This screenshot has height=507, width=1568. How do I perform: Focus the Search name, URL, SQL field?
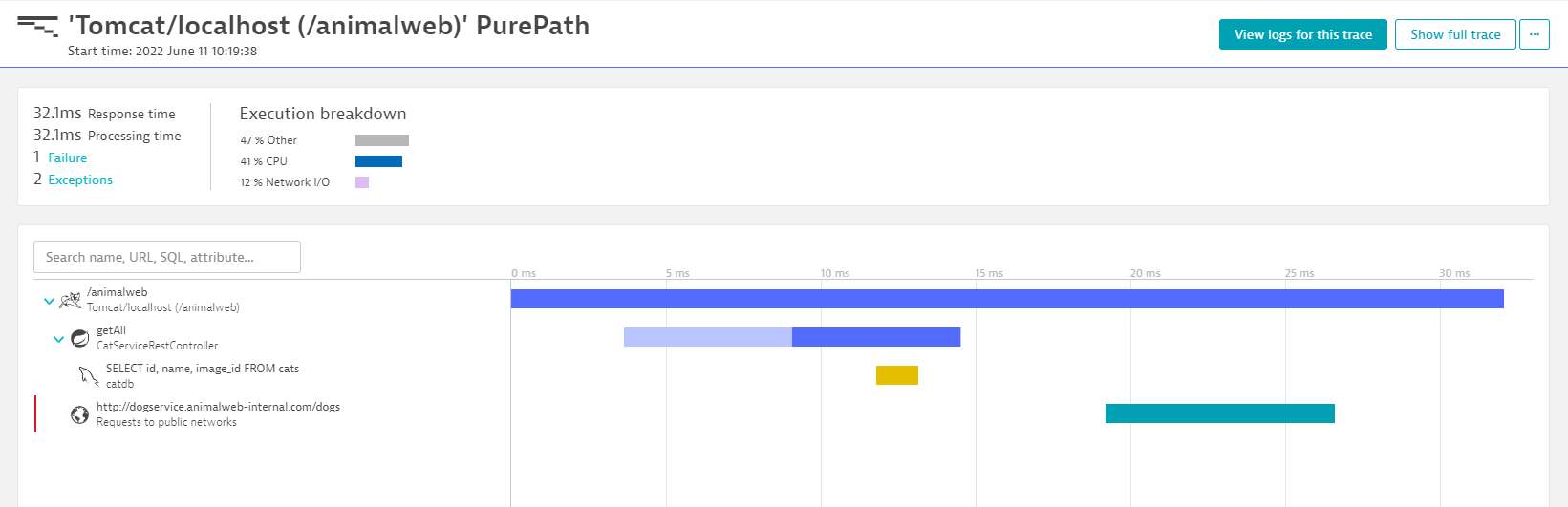(x=167, y=257)
